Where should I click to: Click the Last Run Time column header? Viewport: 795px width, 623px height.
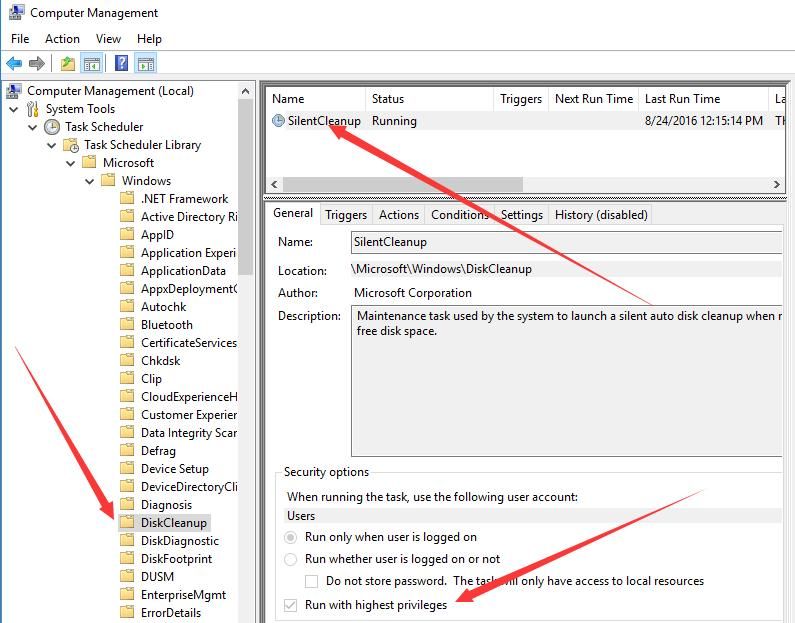pos(704,99)
